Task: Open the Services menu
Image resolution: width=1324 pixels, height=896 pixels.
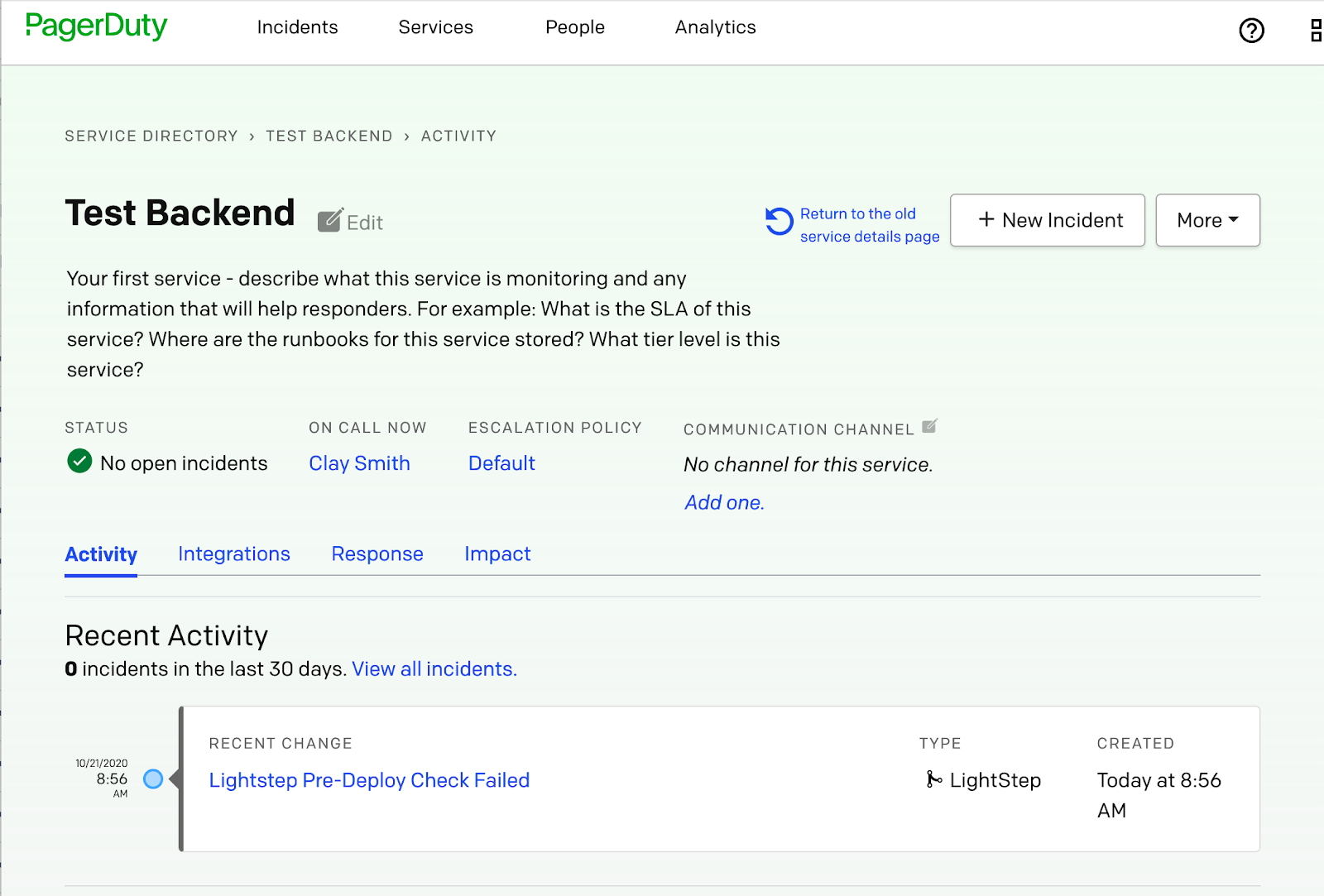Action: (435, 27)
